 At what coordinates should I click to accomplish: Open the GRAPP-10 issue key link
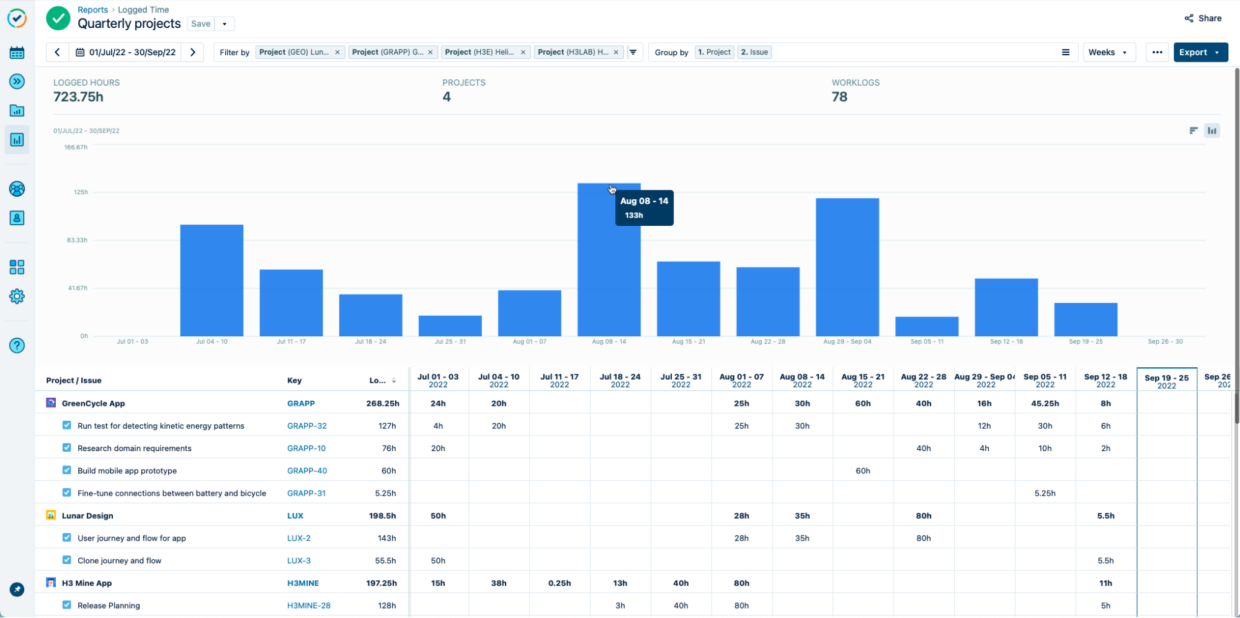pyautogui.click(x=306, y=448)
